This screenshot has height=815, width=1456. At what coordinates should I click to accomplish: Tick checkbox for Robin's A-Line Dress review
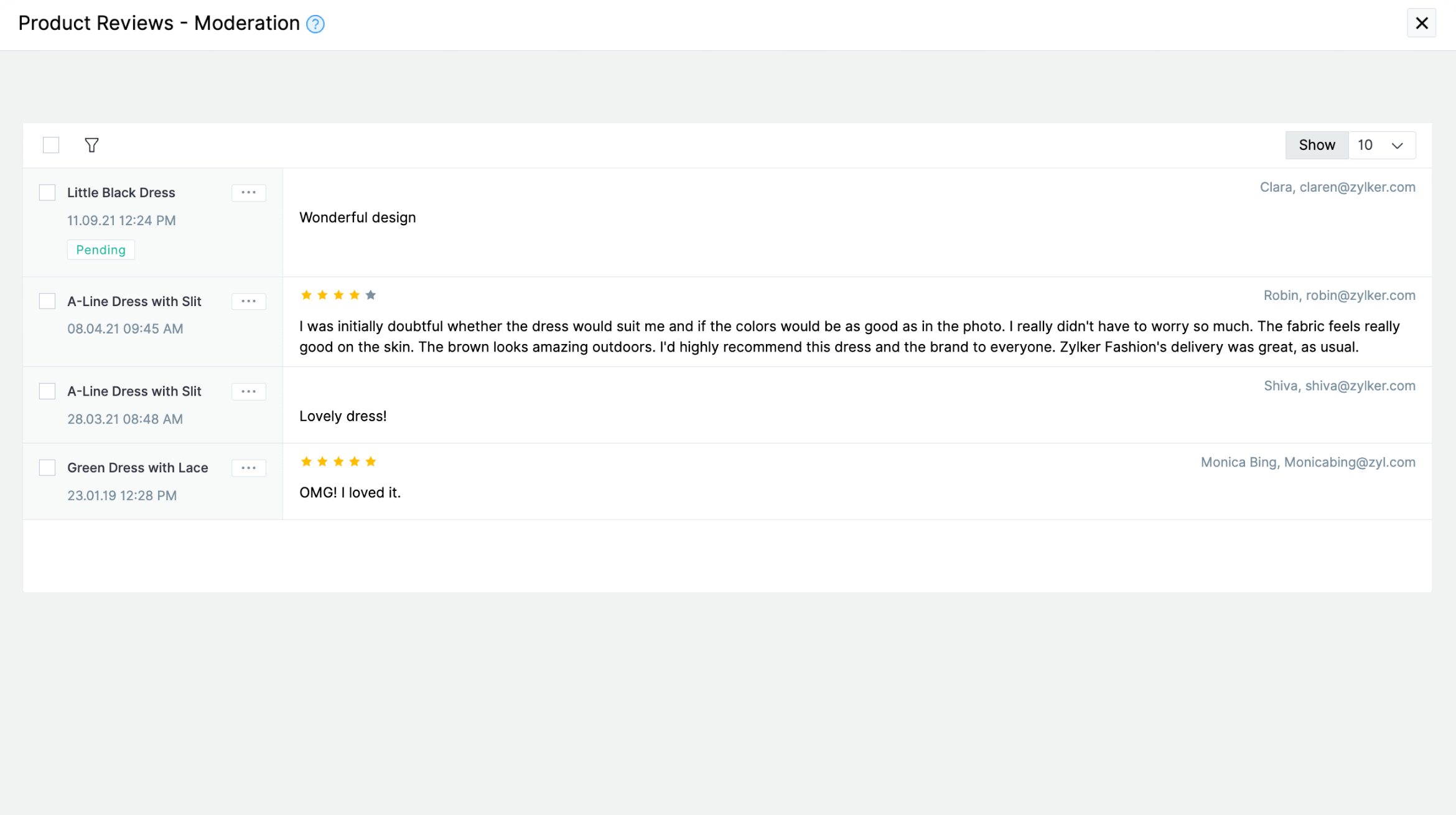click(47, 302)
